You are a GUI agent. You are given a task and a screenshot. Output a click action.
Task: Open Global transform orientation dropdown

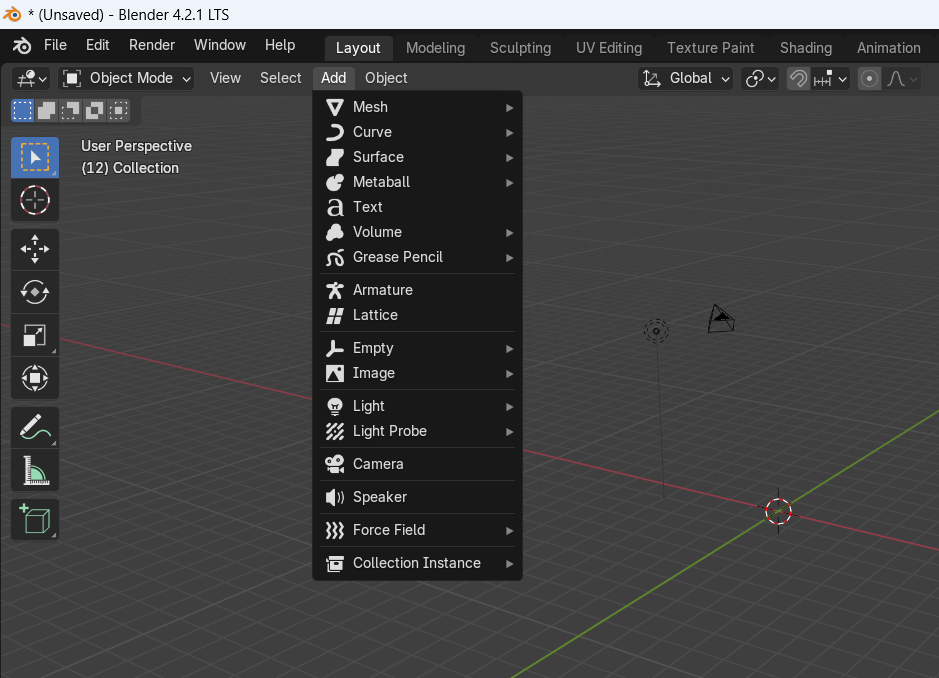point(686,78)
